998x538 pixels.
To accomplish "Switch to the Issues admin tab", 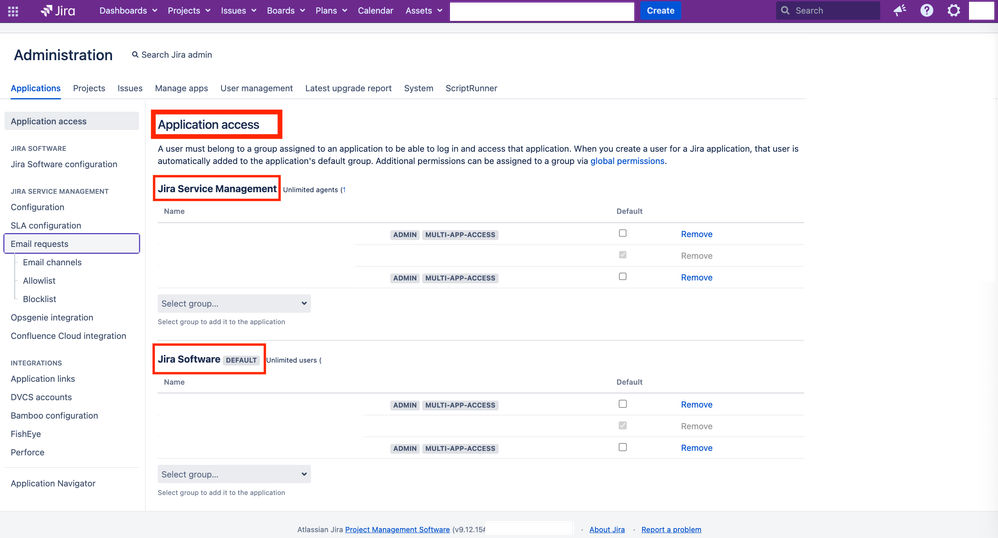I will 130,88.
